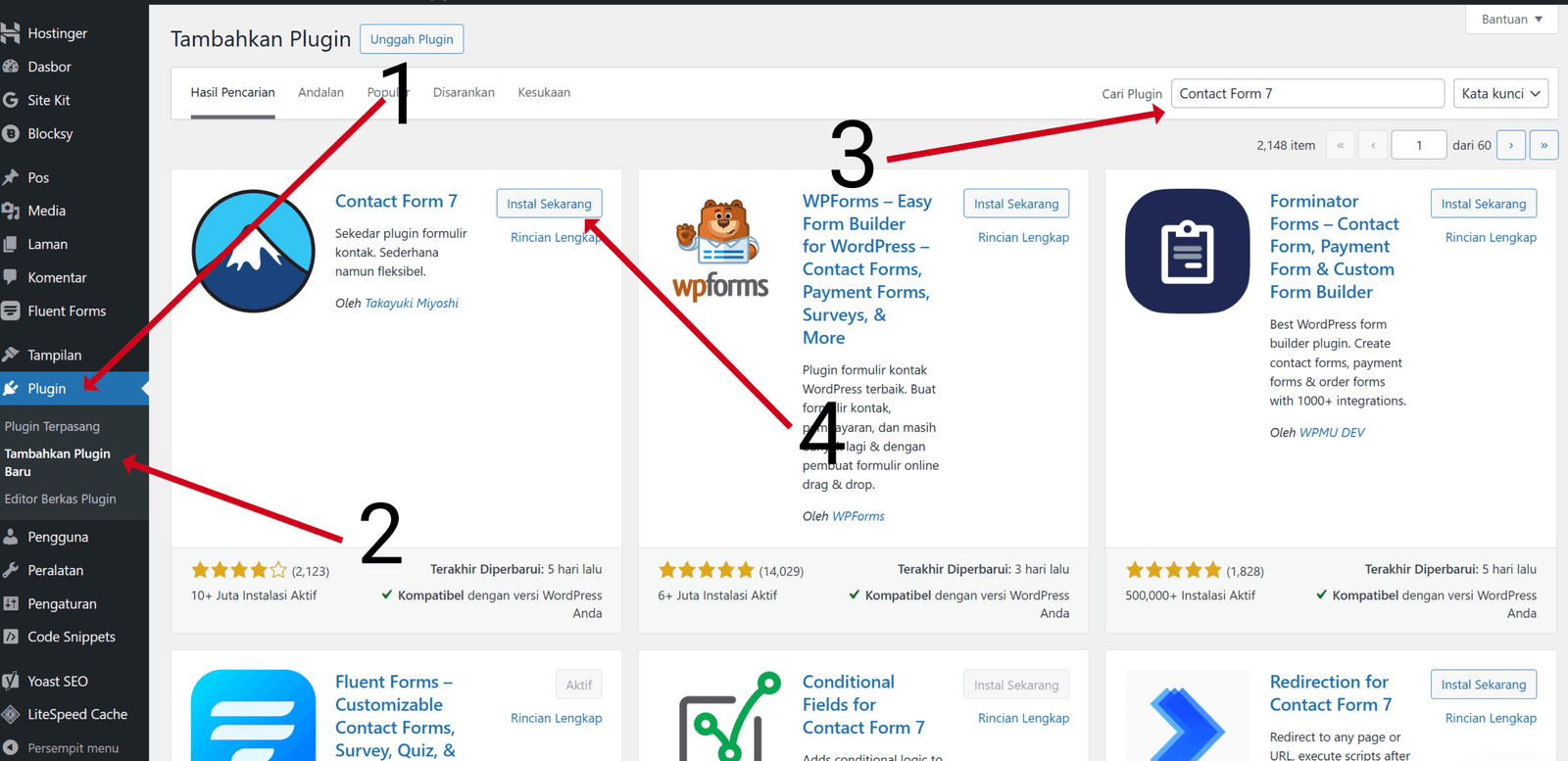Open the Fluent Forms sidebar icon

click(x=11, y=310)
